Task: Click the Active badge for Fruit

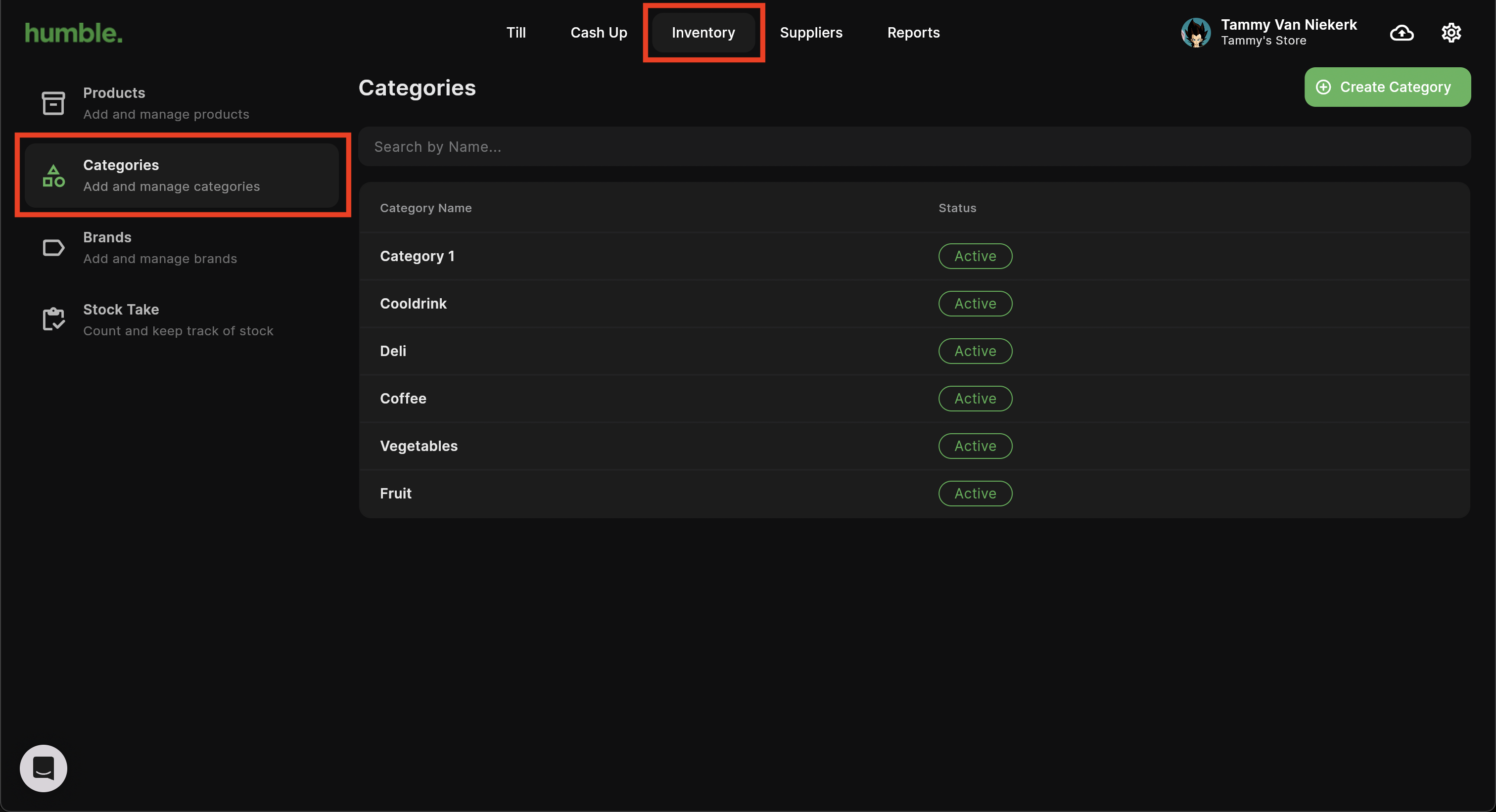Action: [x=975, y=494]
